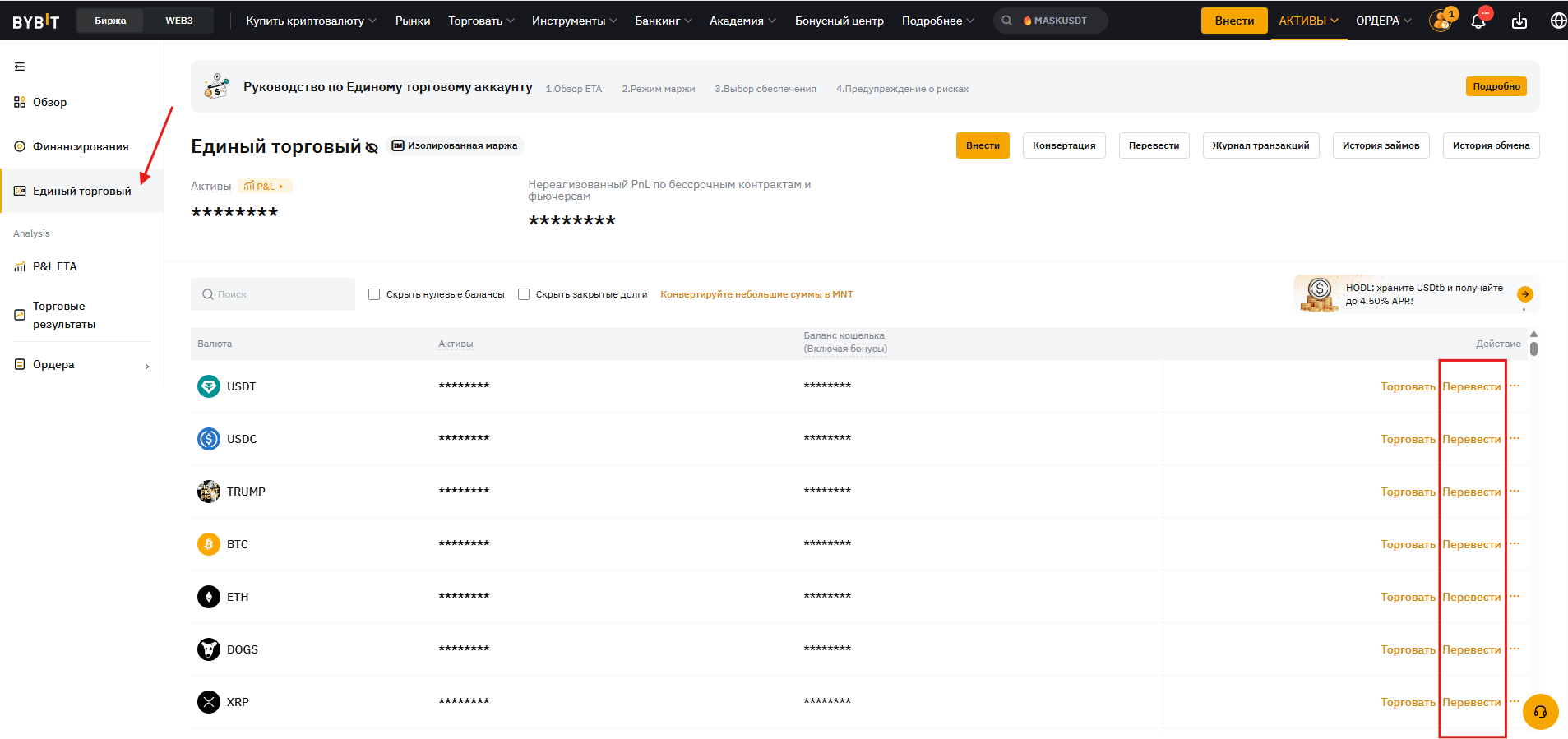Enable Скрыть нулевые балансы checkbox

pos(374,294)
